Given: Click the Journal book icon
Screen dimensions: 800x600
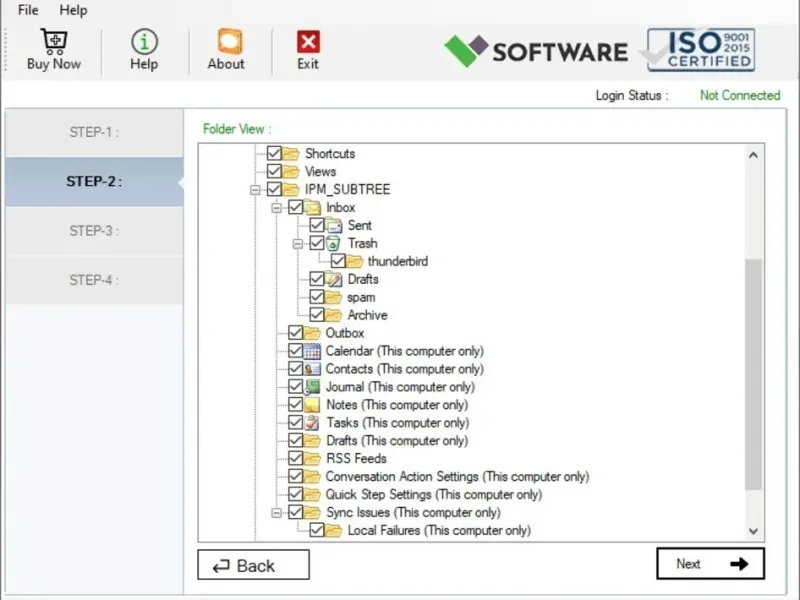Looking at the screenshot, I should click(x=312, y=387).
